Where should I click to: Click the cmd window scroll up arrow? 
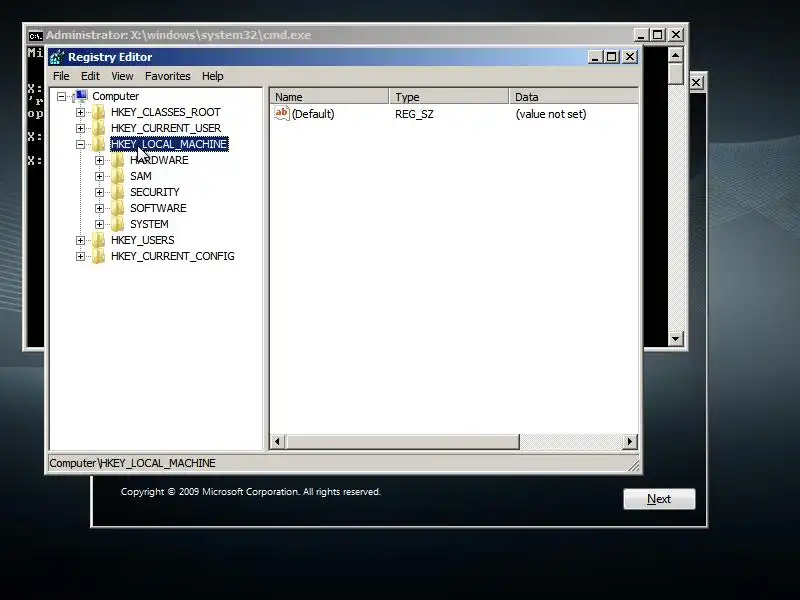(x=676, y=55)
